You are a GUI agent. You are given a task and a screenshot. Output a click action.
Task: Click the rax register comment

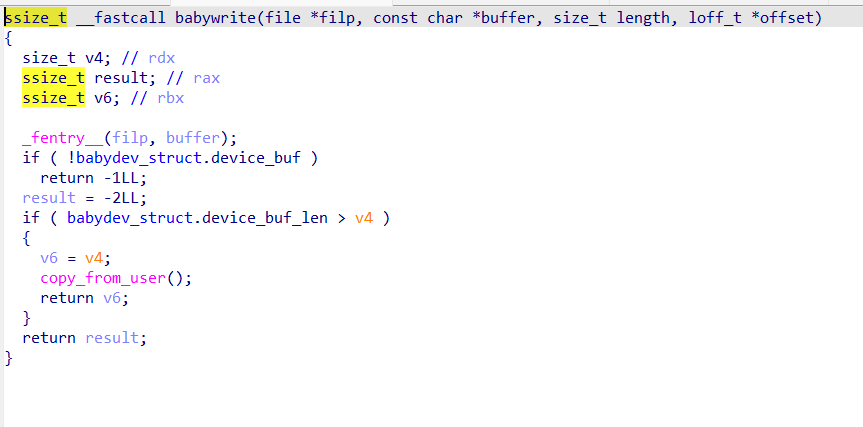(x=193, y=78)
